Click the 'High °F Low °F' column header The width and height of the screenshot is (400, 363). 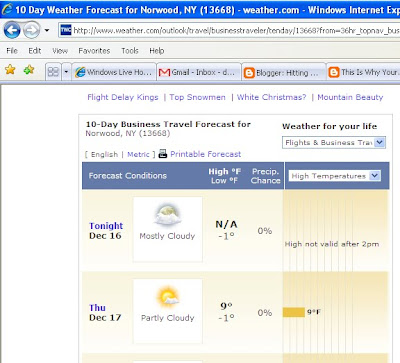coord(224,176)
